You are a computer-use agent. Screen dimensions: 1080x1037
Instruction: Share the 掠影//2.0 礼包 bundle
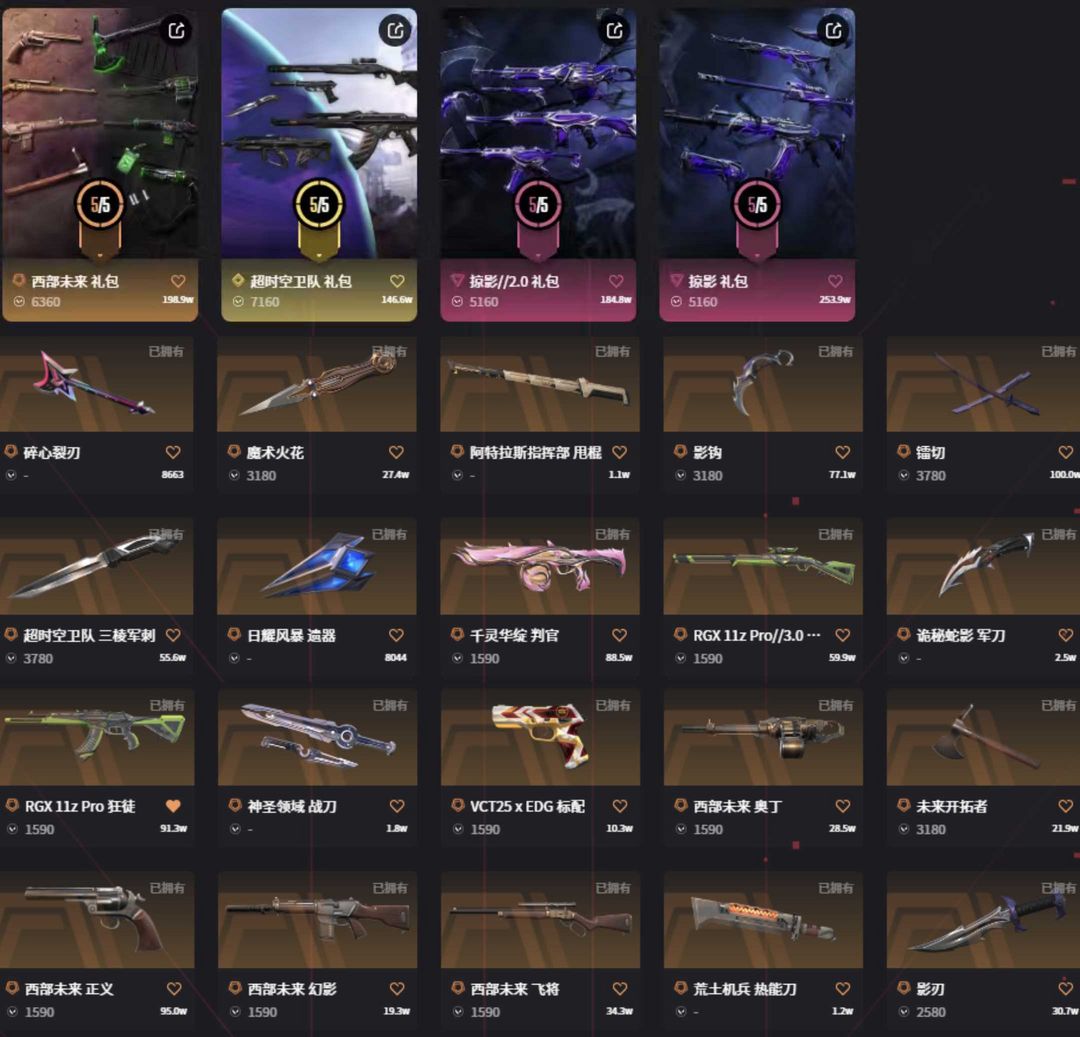pos(614,30)
